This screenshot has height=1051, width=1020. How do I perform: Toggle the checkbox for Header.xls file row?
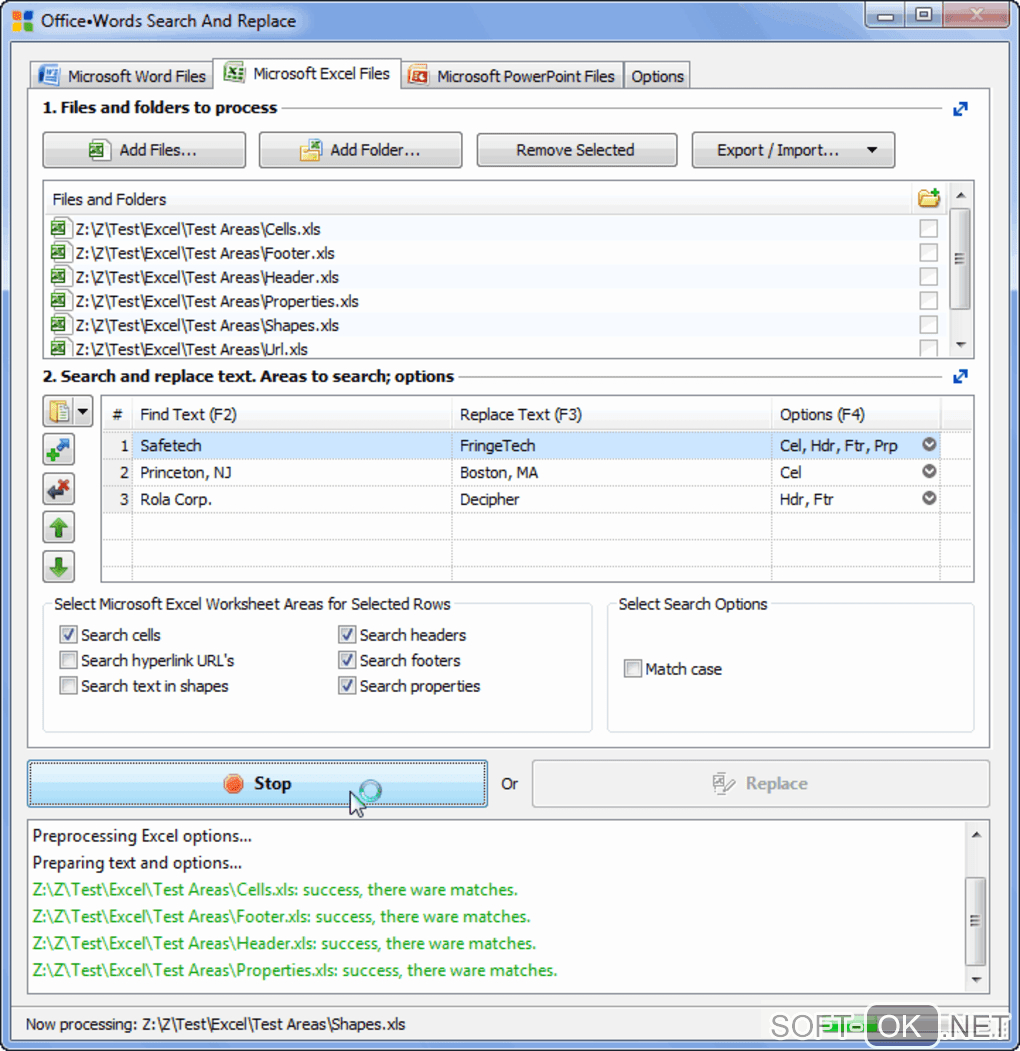(928, 277)
